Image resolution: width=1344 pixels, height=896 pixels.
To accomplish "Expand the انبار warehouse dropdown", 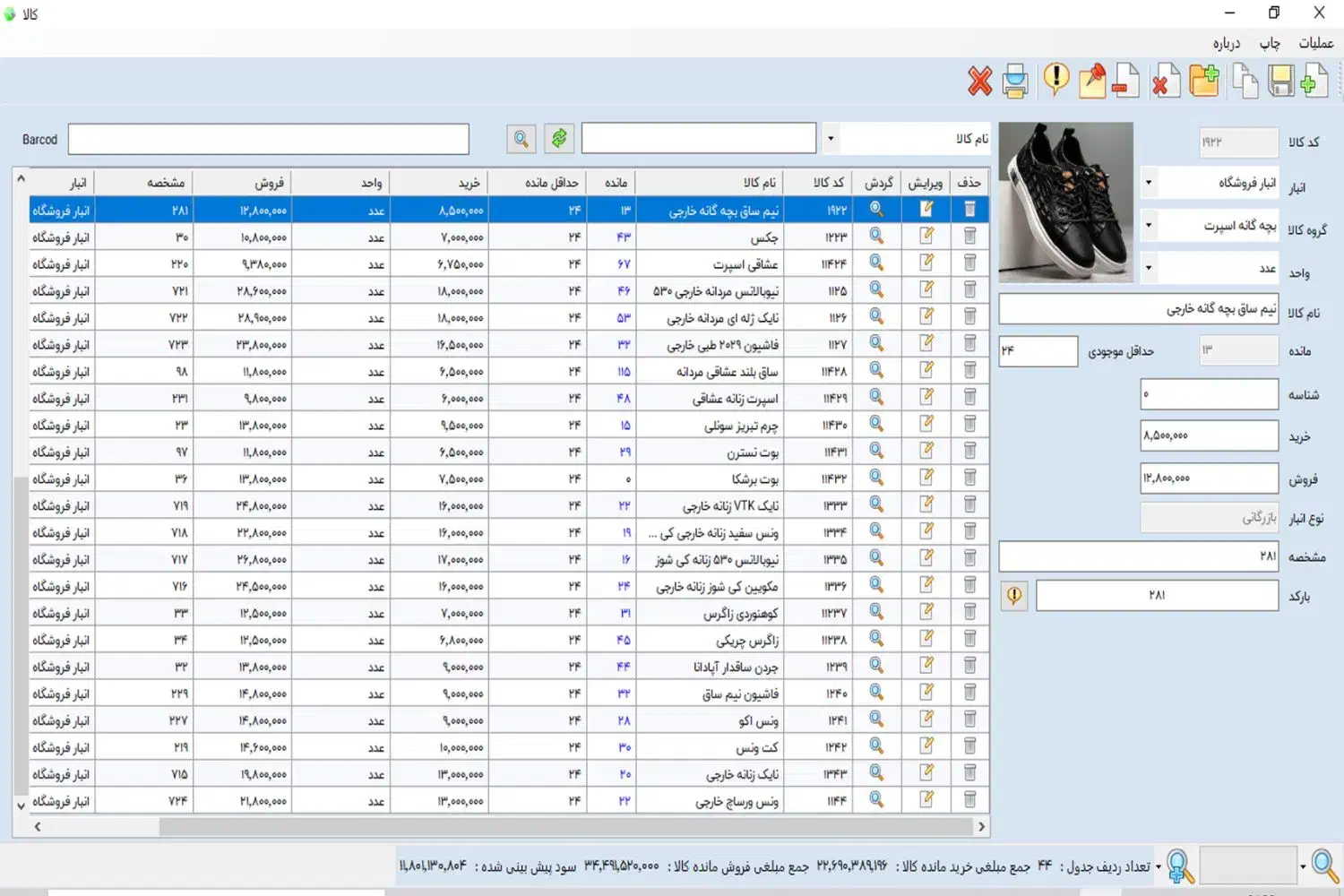I will 1149,183.
